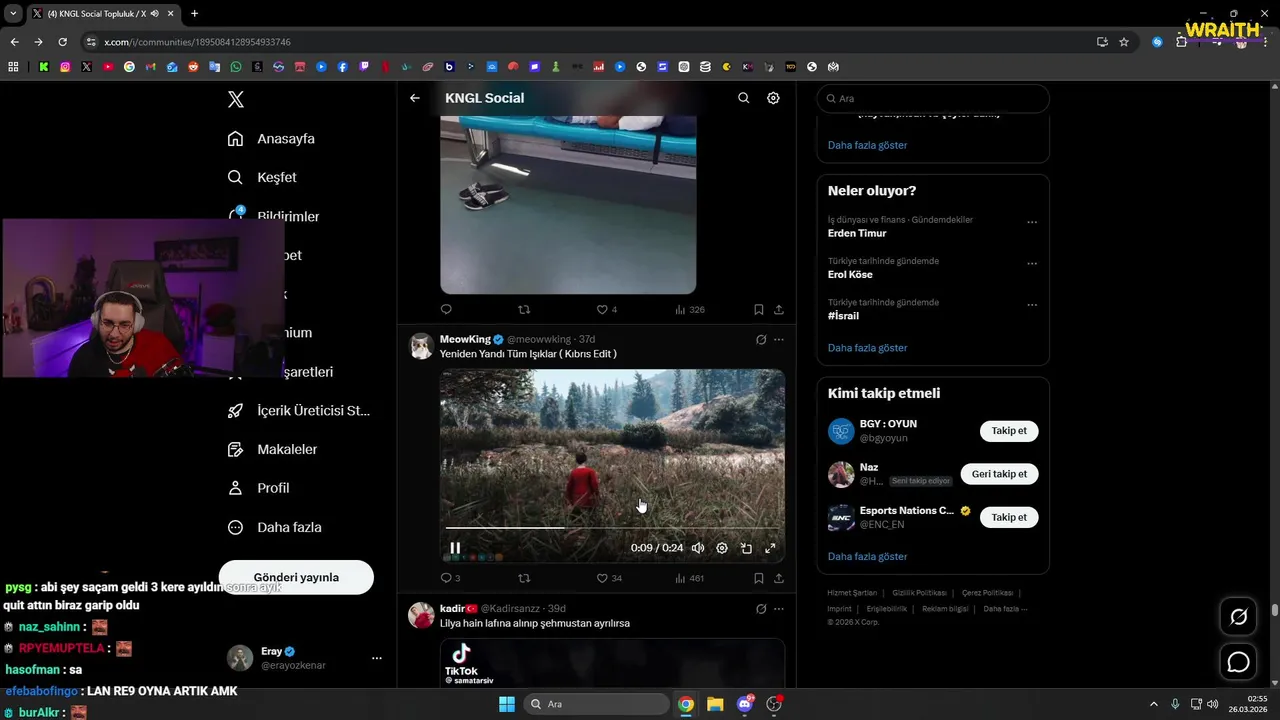
Task: Enter video fullscreen mode
Action: [770, 548]
